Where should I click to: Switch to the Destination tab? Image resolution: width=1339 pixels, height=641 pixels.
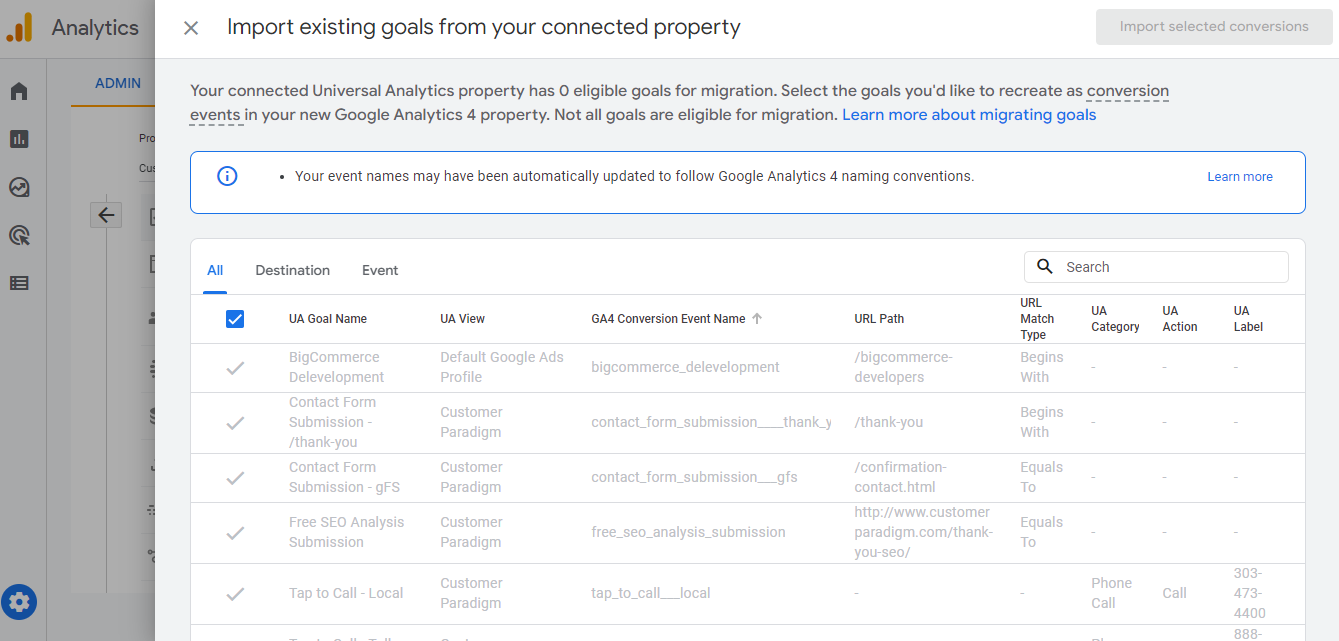pos(292,270)
